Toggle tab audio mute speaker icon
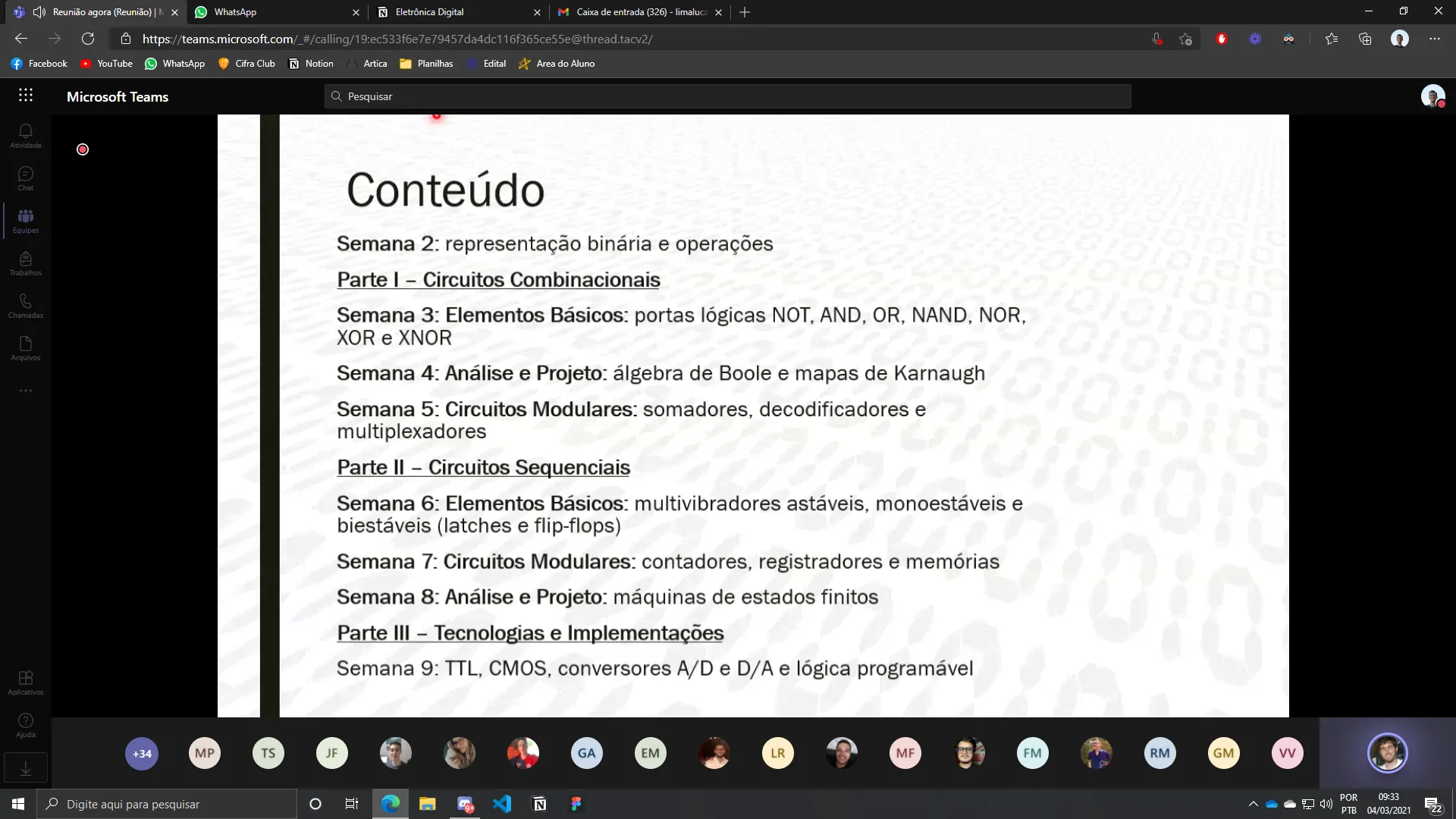The height and width of the screenshot is (819, 1456). (x=39, y=12)
